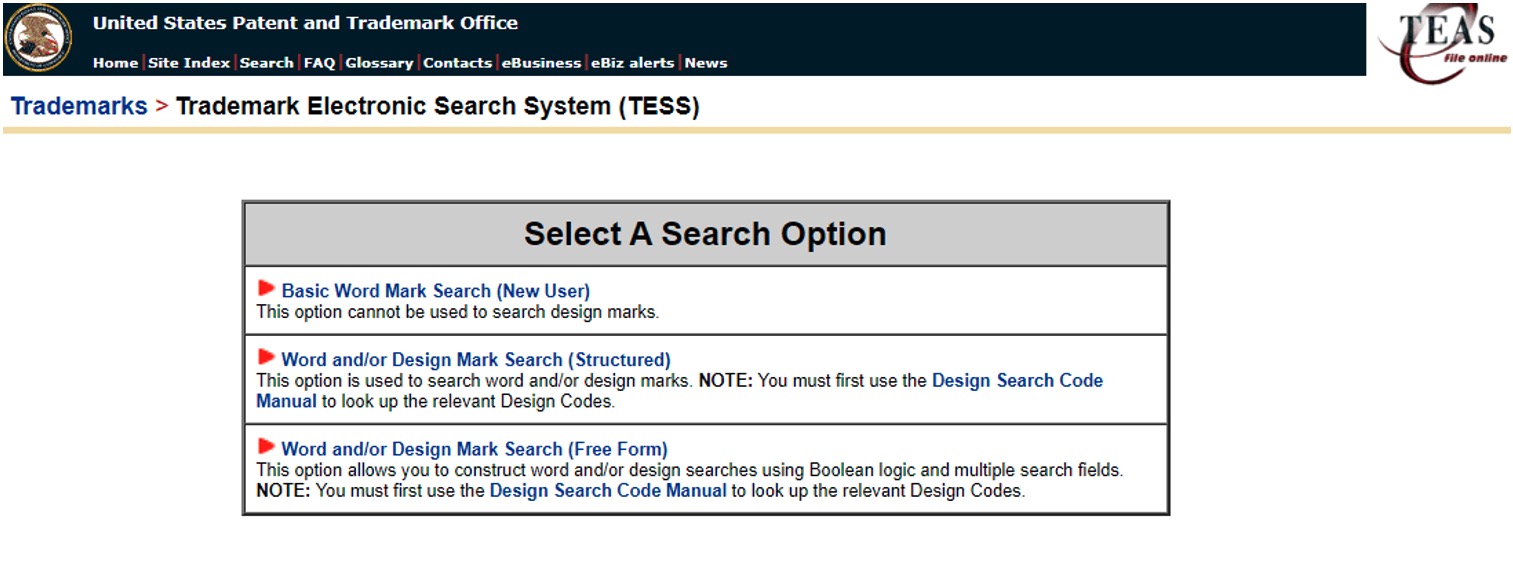The height and width of the screenshot is (563, 1513).
Task: Click the Trademark Electronic Search System (TESS) heading
Action: pos(438,106)
